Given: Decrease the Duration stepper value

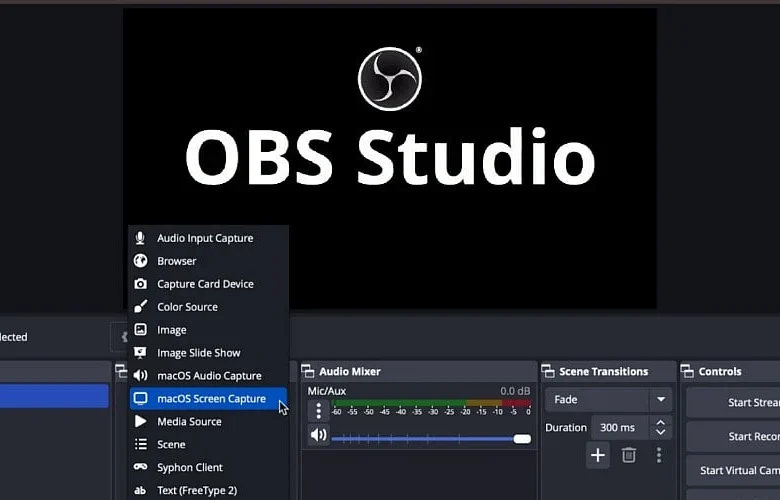Looking at the screenshot, I should click(x=661, y=432).
